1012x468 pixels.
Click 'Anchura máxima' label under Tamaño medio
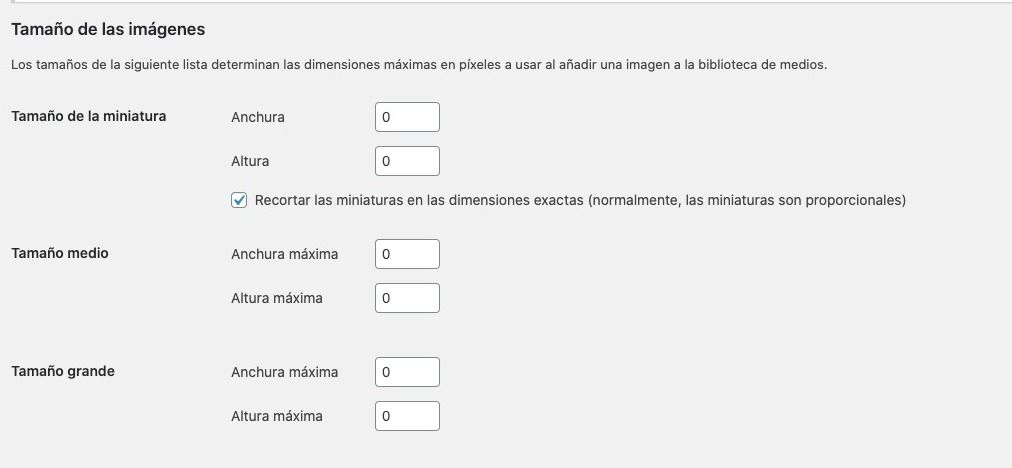click(x=285, y=254)
